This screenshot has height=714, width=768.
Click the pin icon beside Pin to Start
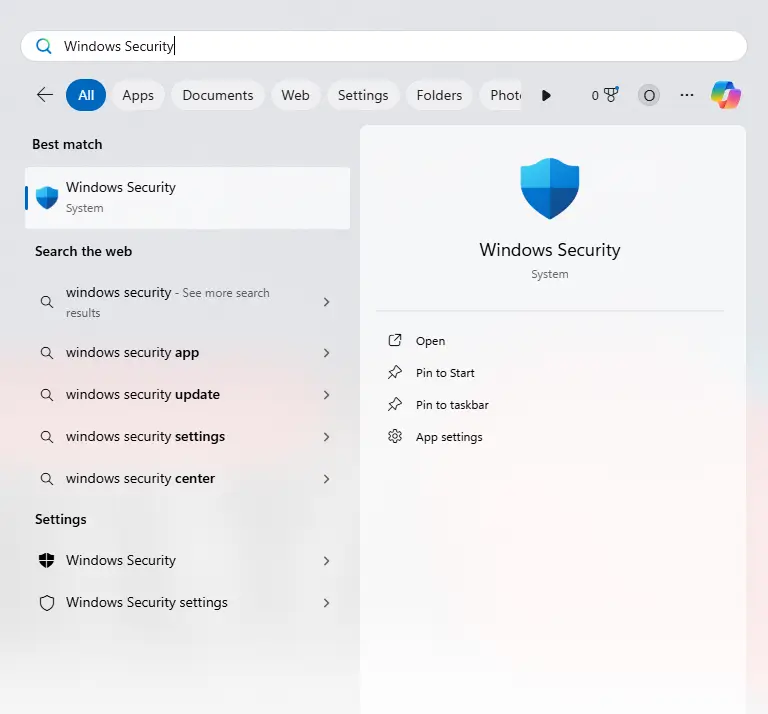395,373
